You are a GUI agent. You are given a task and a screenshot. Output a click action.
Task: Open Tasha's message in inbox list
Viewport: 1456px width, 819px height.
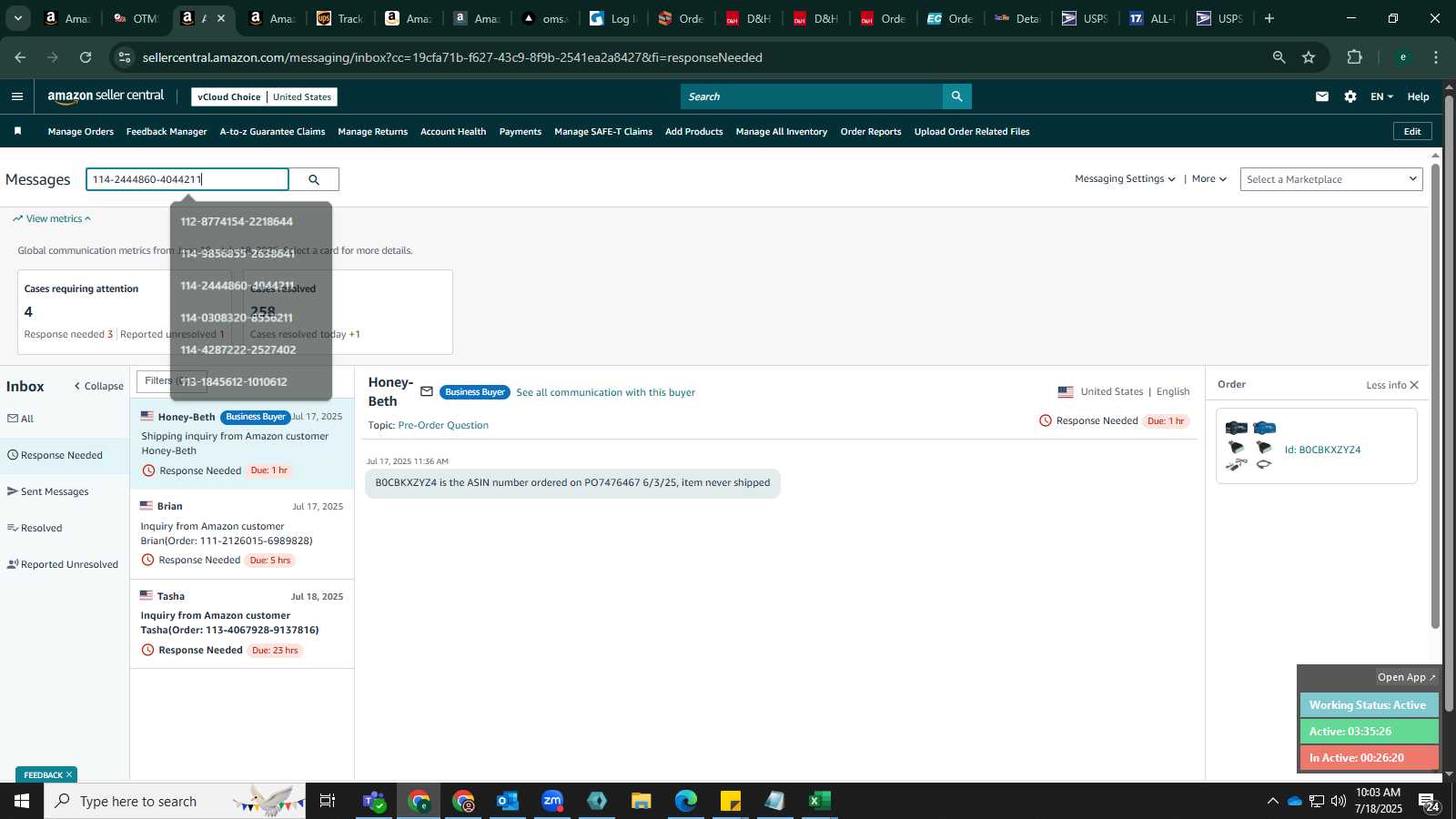[242, 623]
